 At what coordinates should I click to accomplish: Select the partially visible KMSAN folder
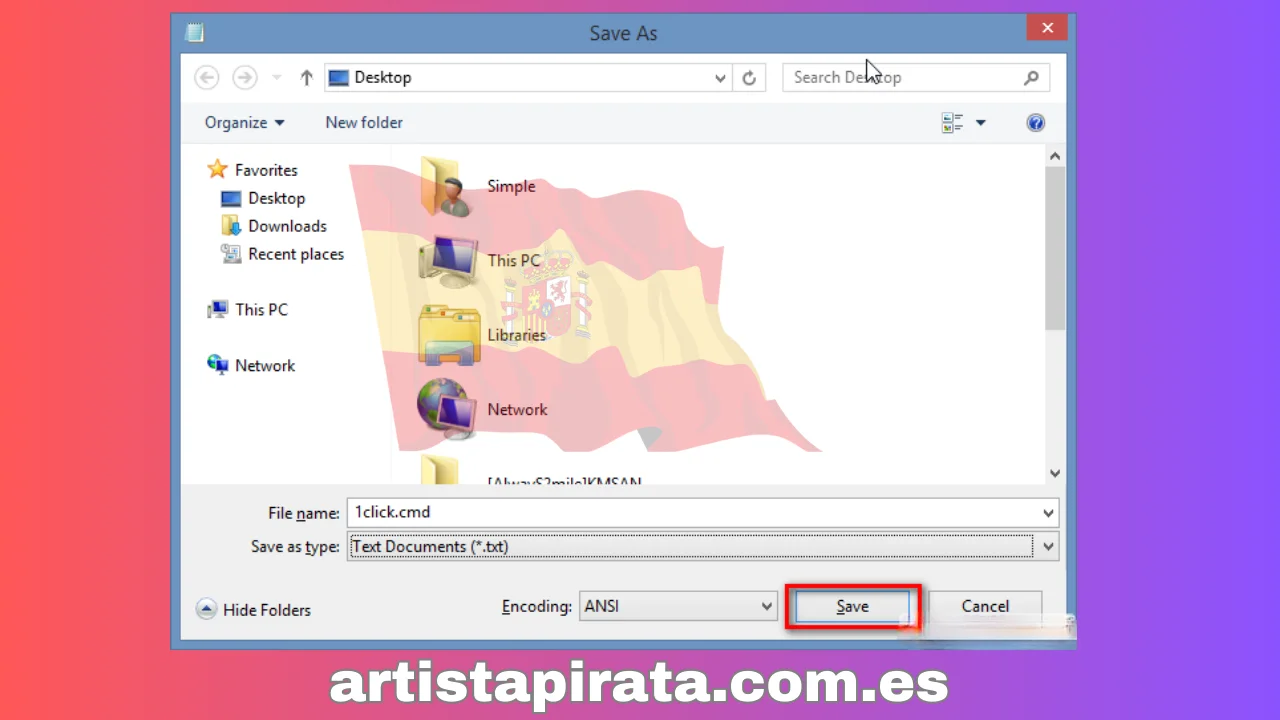tap(530, 471)
